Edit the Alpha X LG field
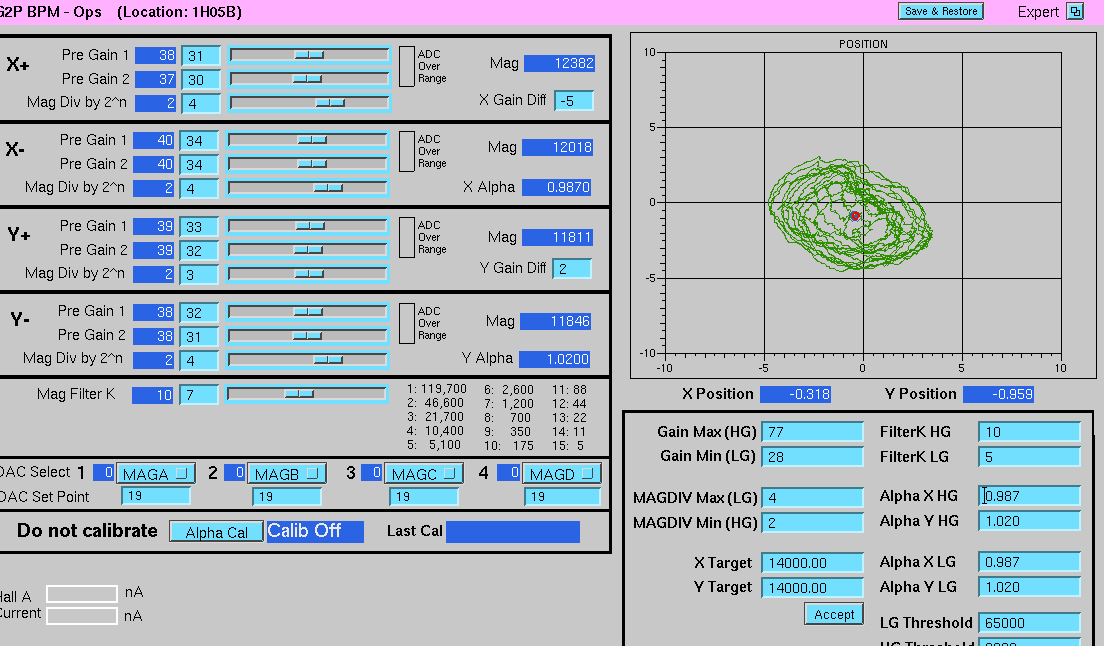This screenshot has height=646, width=1104. [x=1029, y=562]
